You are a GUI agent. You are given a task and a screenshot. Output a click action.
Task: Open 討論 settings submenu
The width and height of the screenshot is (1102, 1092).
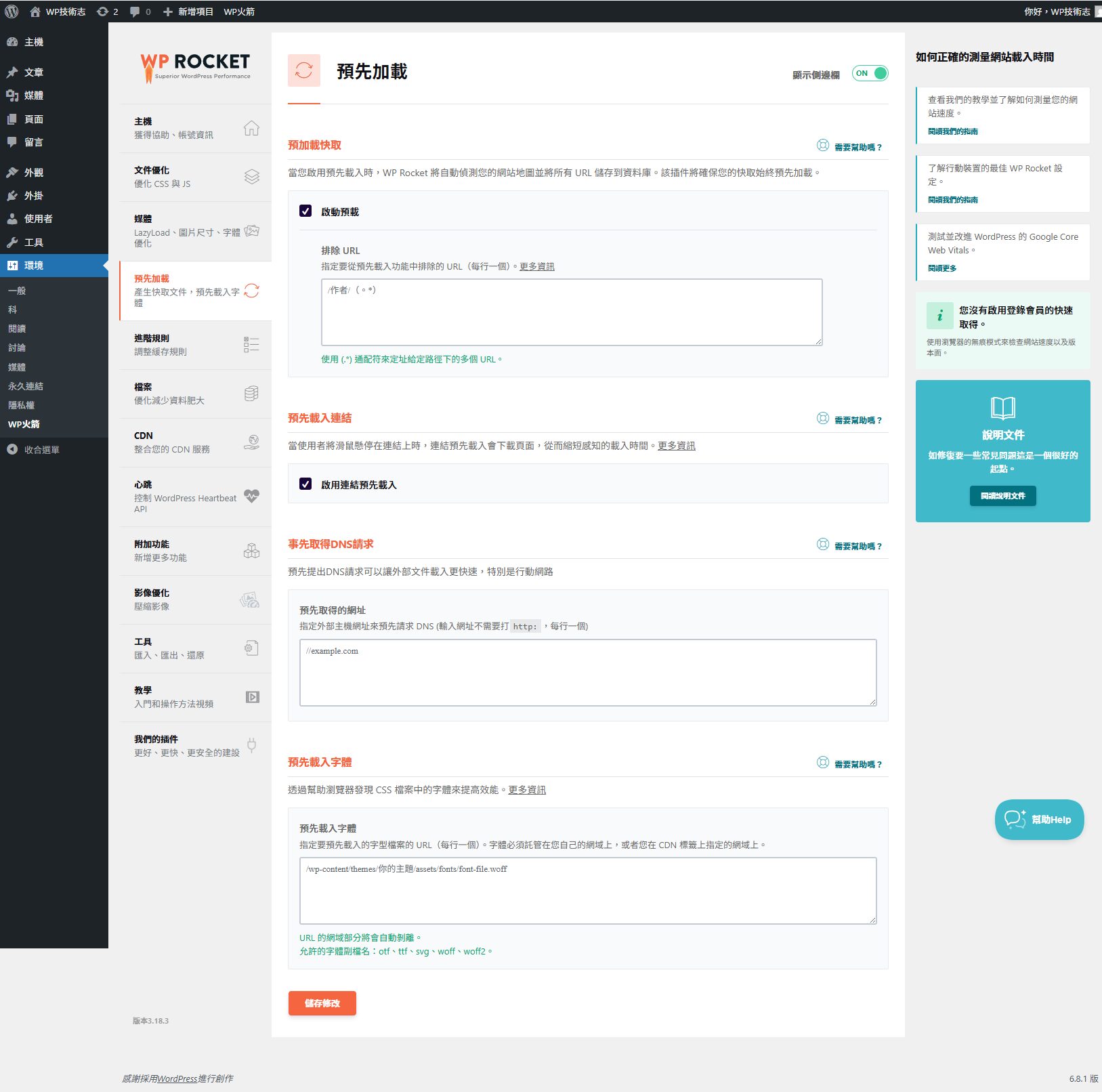point(17,348)
